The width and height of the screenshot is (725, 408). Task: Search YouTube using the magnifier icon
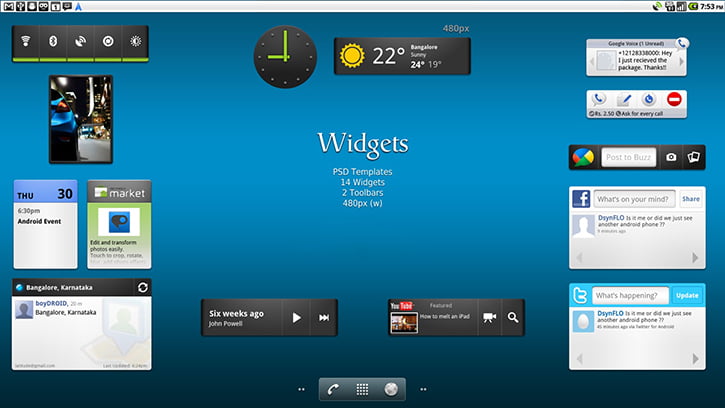pos(512,318)
